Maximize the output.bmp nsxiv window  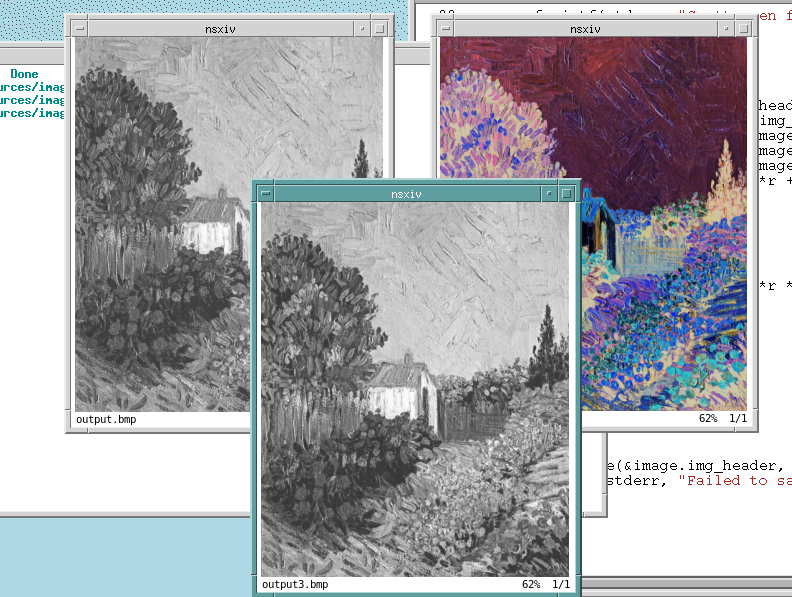(380, 29)
